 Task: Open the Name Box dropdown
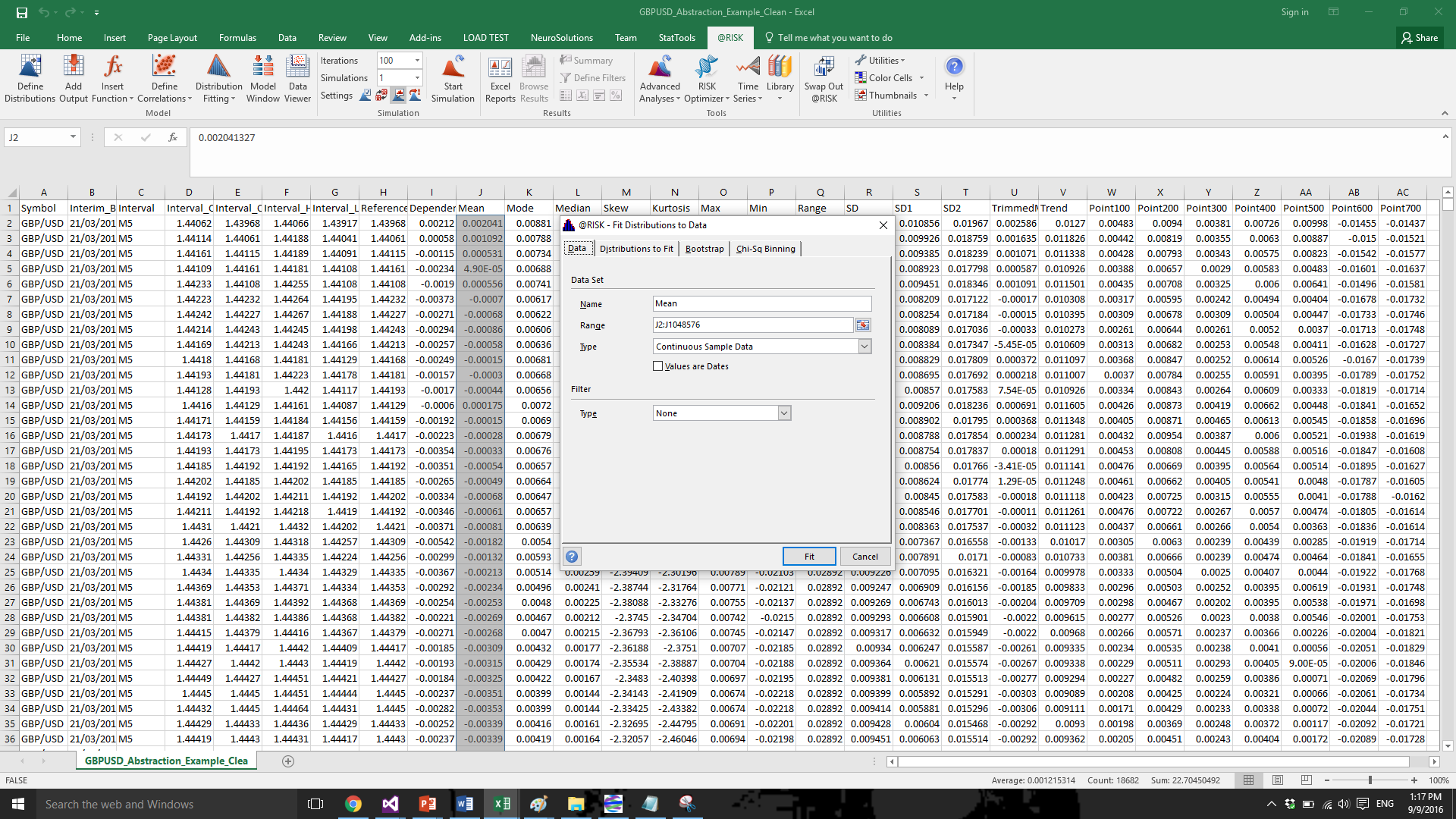(73, 137)
